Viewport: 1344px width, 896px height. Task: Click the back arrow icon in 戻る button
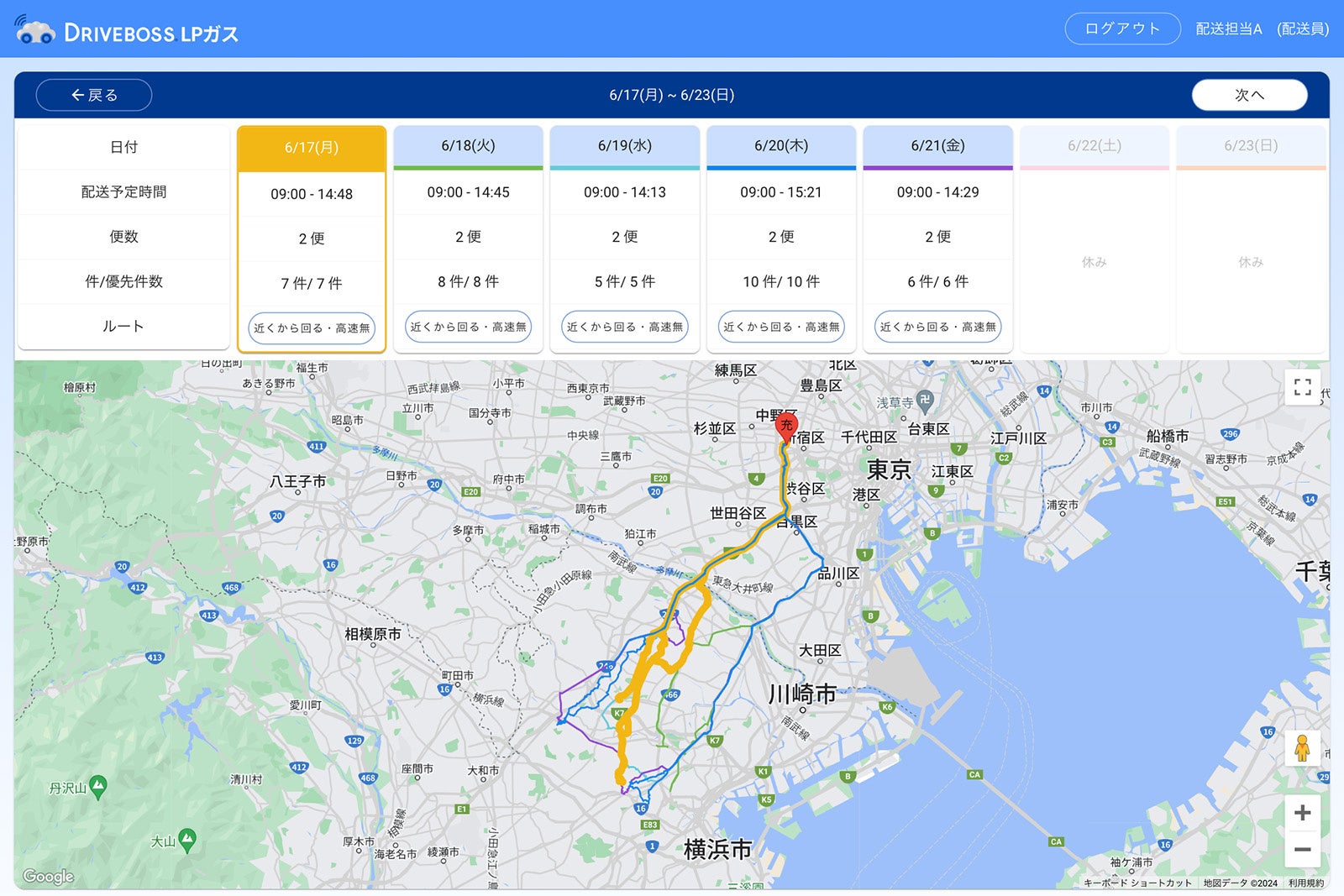(x=76, y=94)
